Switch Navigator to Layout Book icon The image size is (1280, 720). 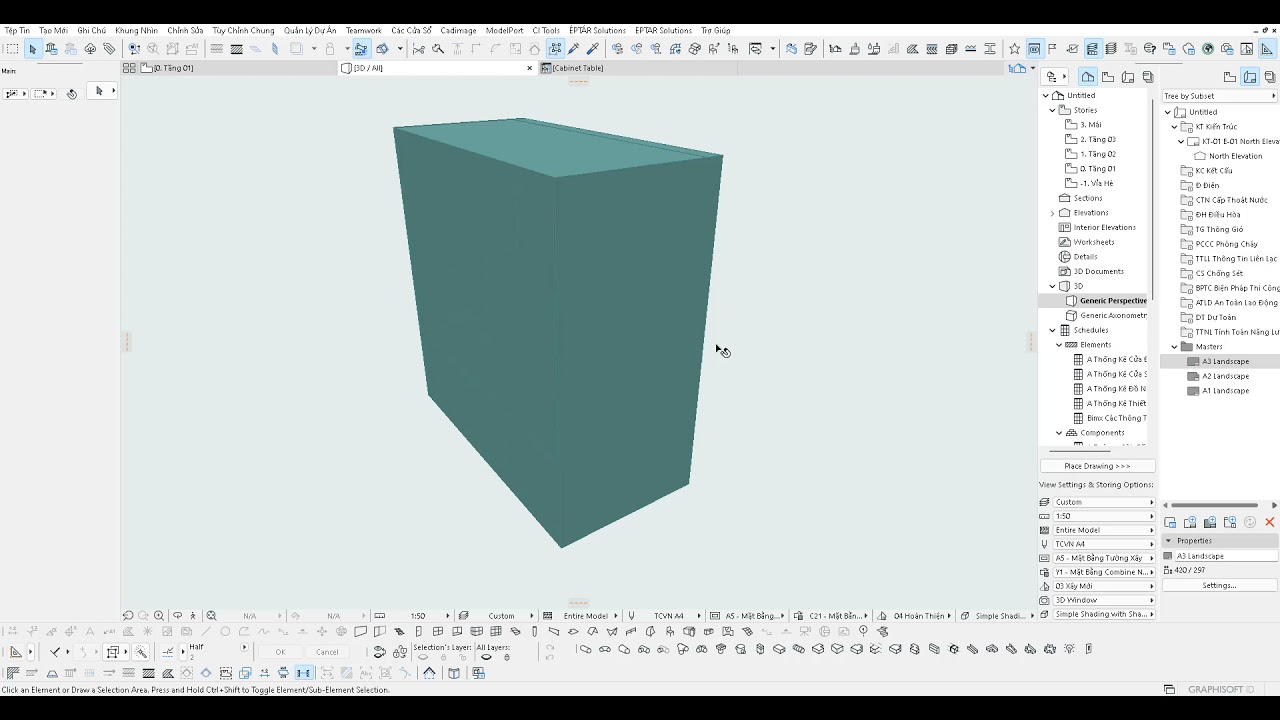[1128, 77]
